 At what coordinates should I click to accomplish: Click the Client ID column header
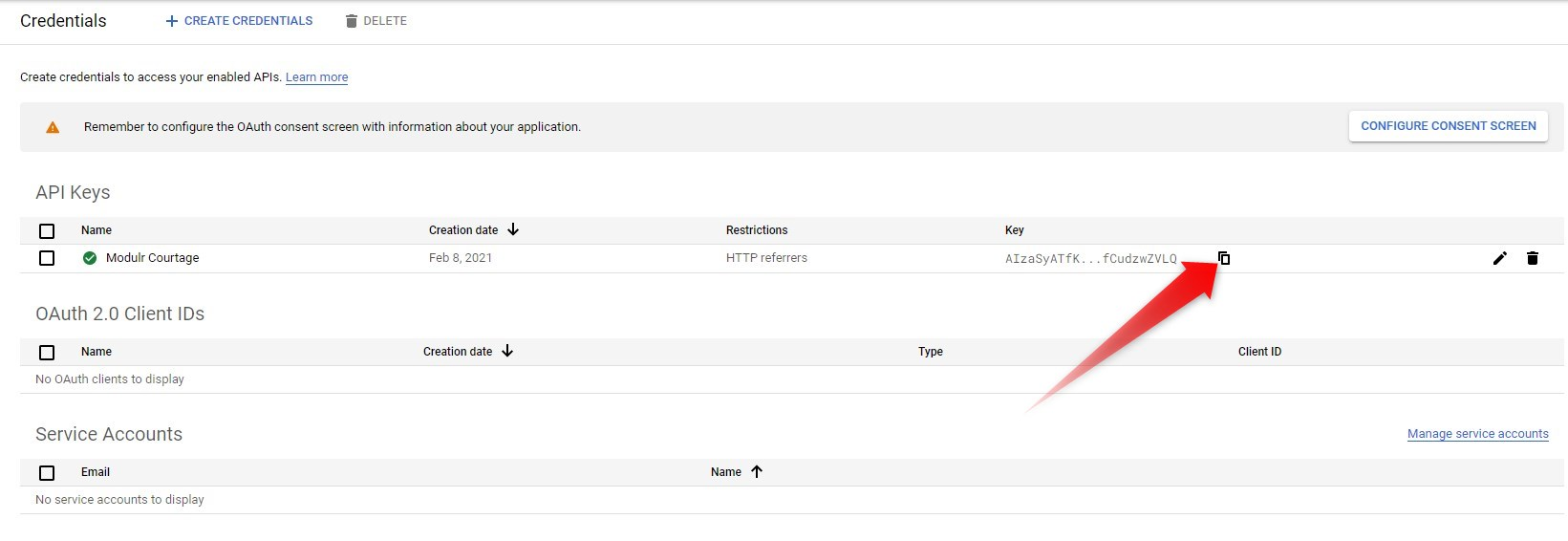1259,352
